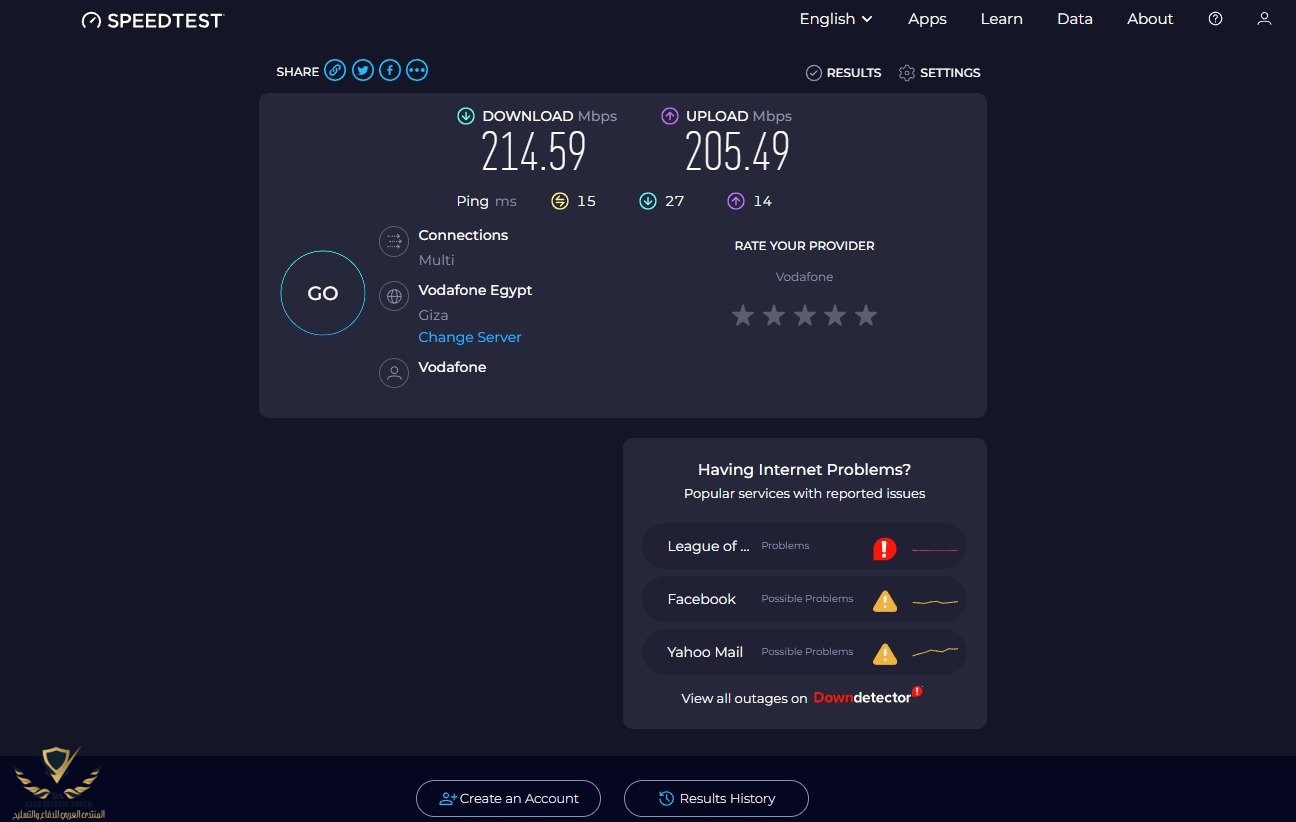
Task: Open the help question mark icon
Action: pos(1215,19)
